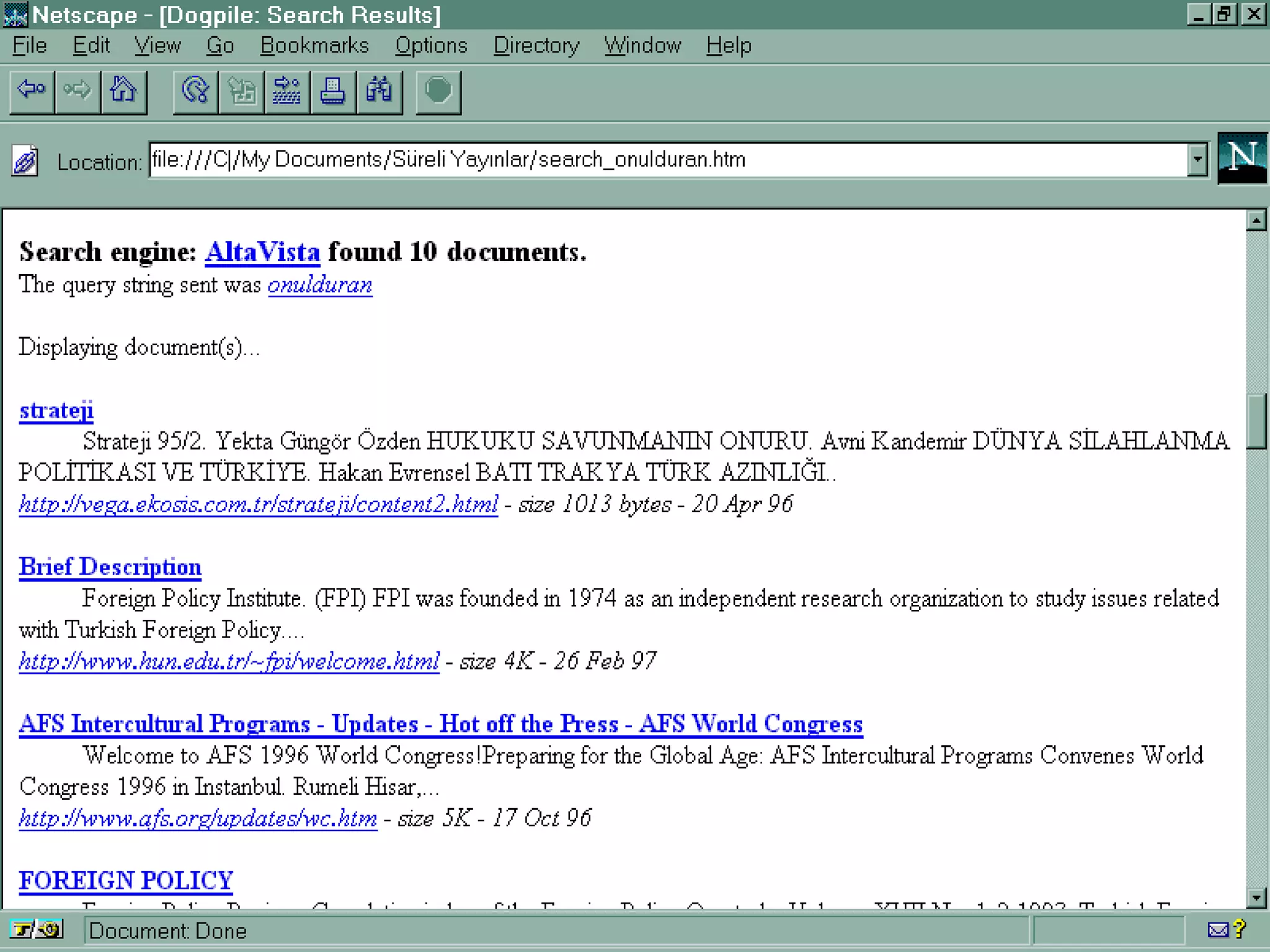Open the FOREIGN POLICY result link
The image size is (1270, 952).
coord(126,880)
